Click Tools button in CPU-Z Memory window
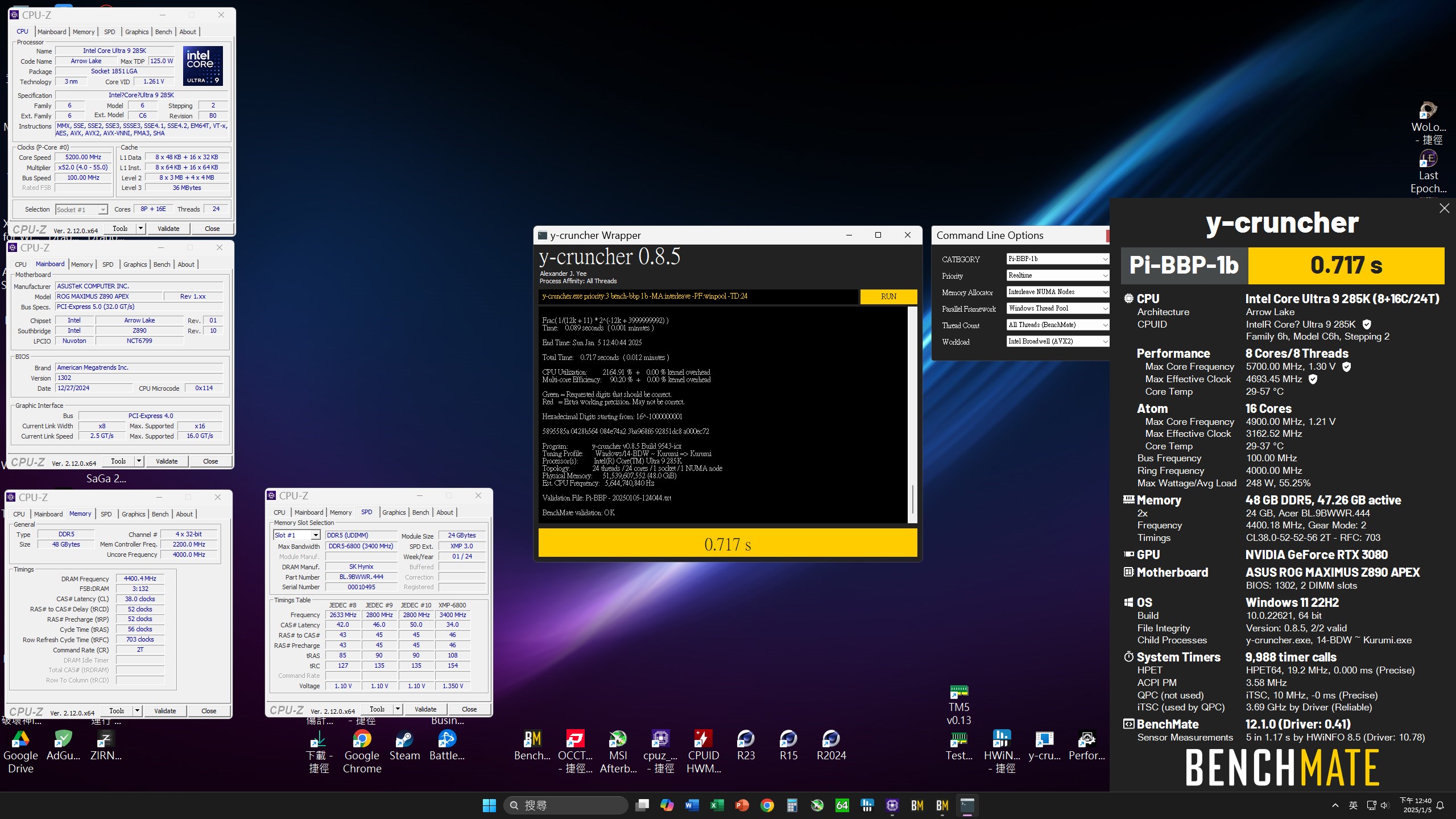 pos(117,711)
